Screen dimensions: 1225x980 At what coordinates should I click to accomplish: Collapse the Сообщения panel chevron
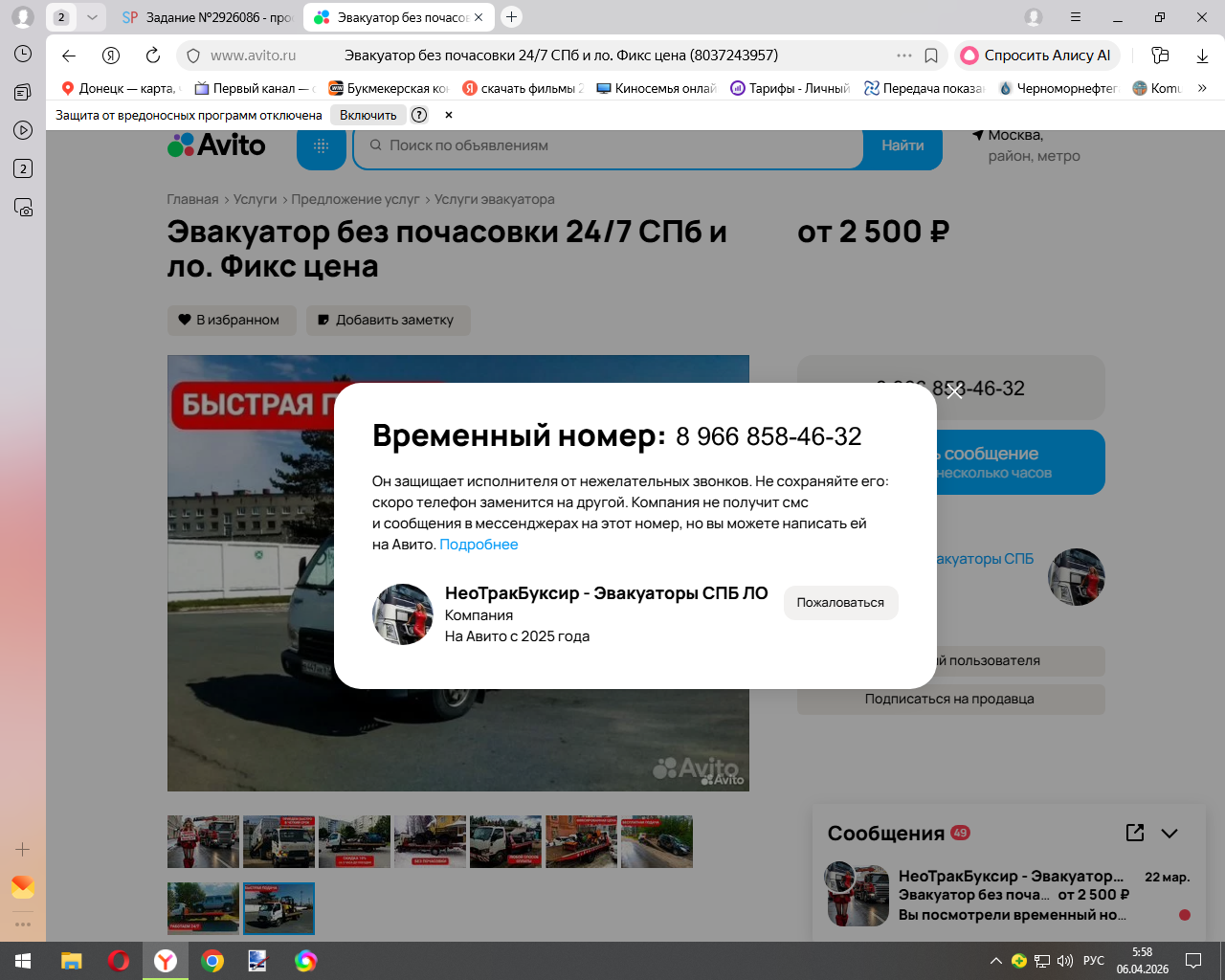(1169, 833)
